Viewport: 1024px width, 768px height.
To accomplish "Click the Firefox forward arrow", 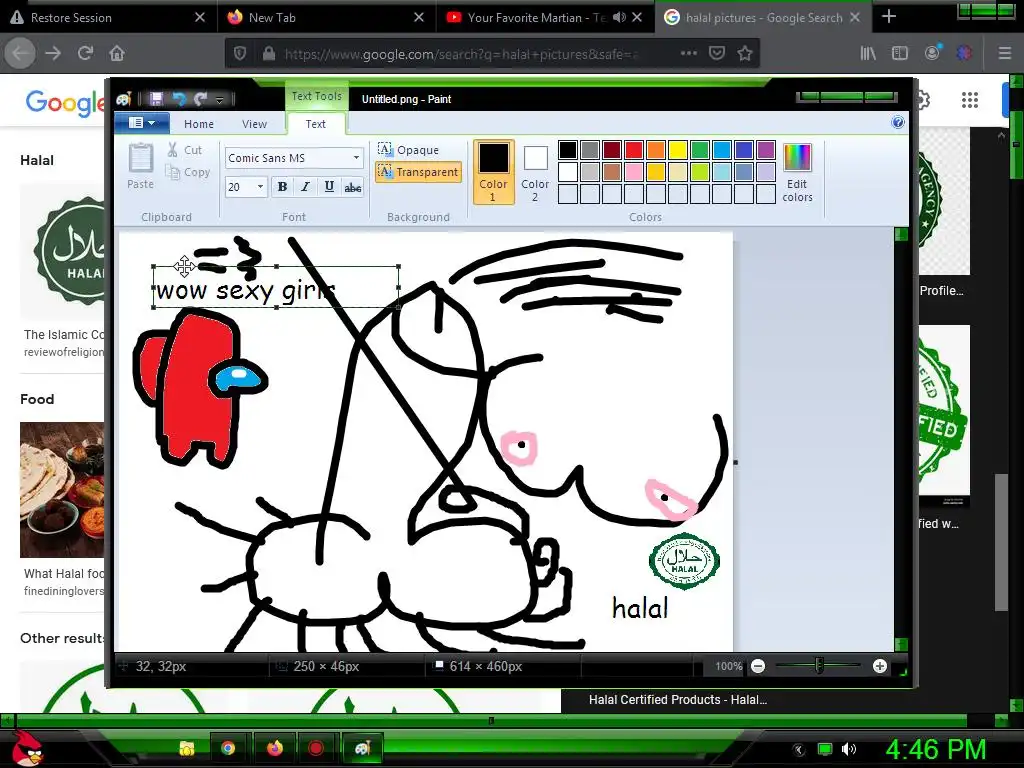I will (54, 54).
